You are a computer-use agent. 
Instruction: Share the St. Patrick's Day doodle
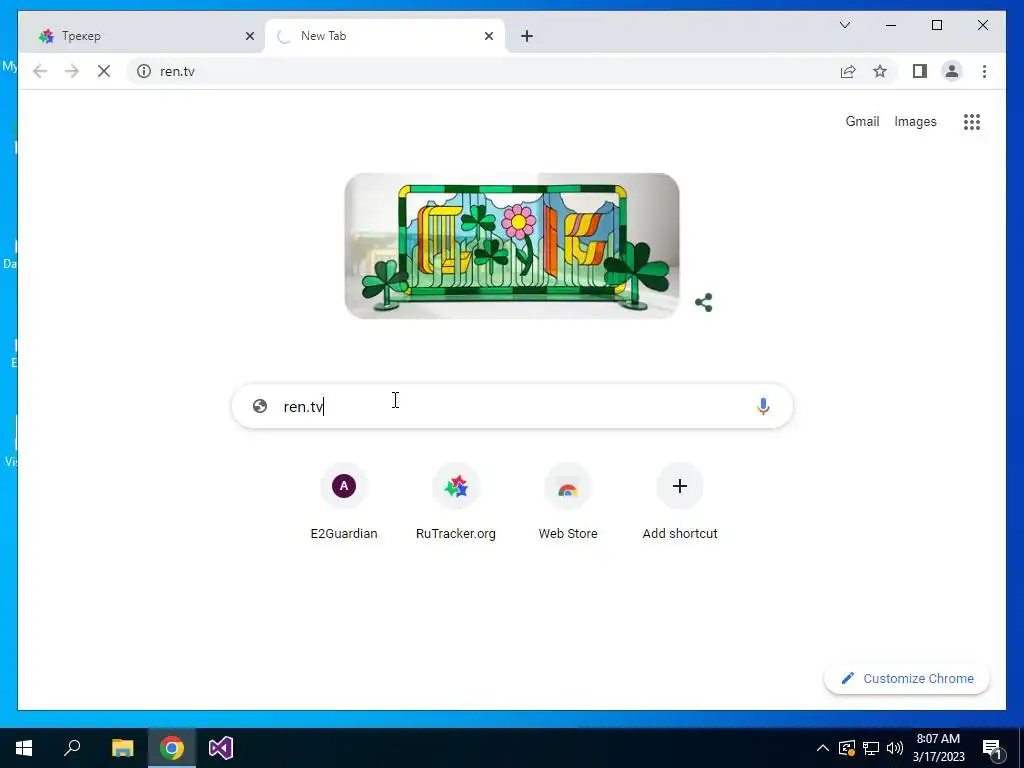click(x=703, y=302)
